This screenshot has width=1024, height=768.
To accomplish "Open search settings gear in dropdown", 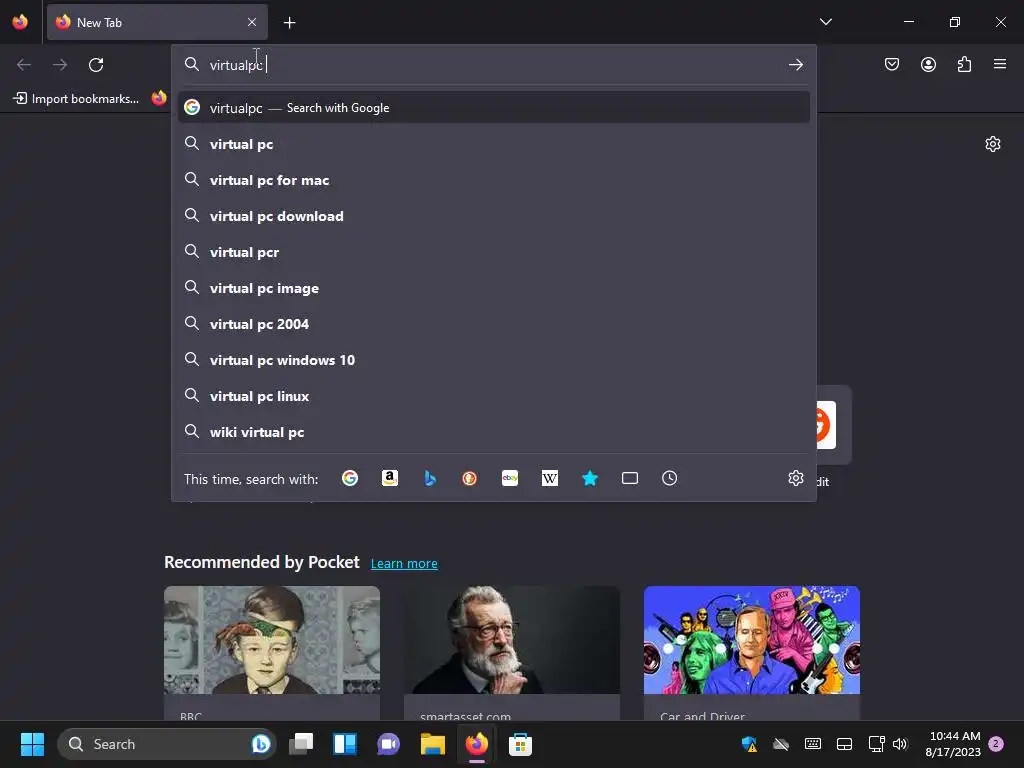I will (x=795, y=478).
